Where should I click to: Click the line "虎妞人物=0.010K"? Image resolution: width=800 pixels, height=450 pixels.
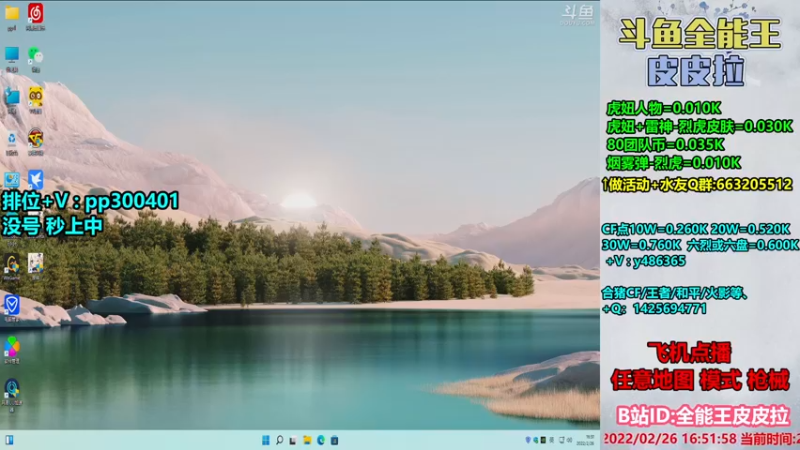(x=664, y=108)
